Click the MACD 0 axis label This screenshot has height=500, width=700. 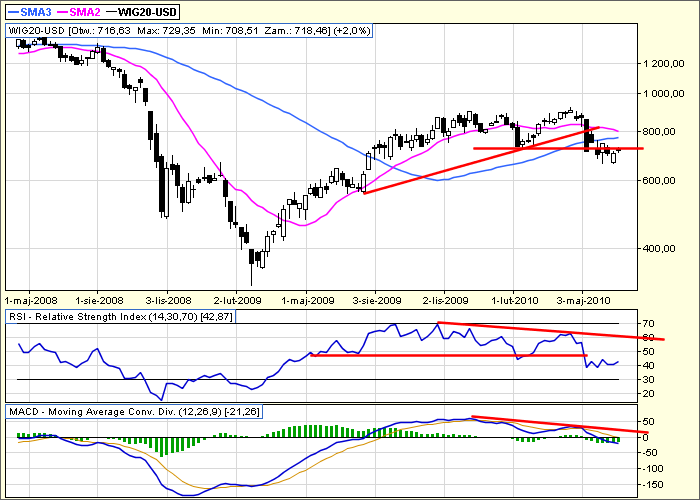pos(645,437)
